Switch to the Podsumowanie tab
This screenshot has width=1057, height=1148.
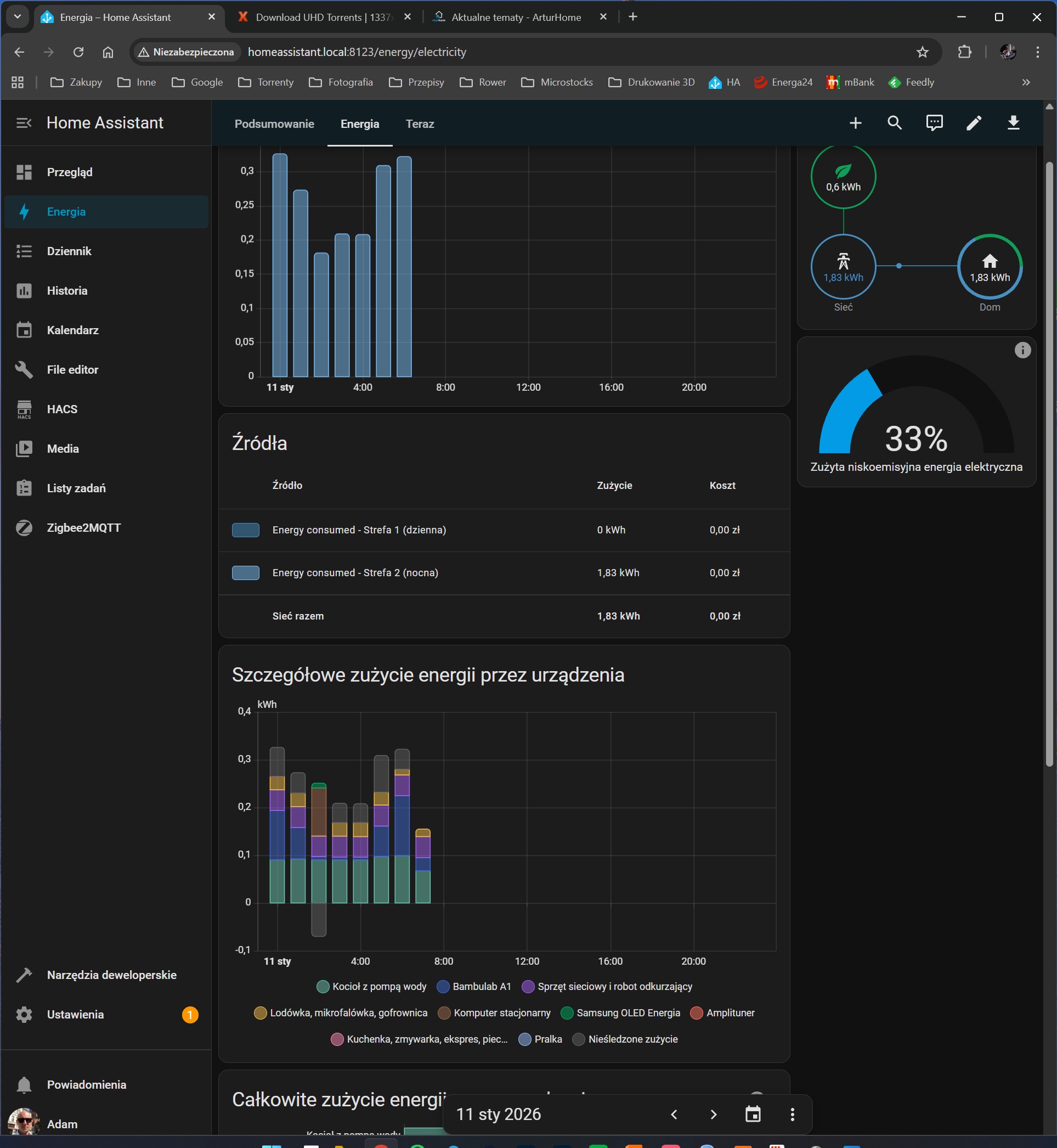pos(274,124)
